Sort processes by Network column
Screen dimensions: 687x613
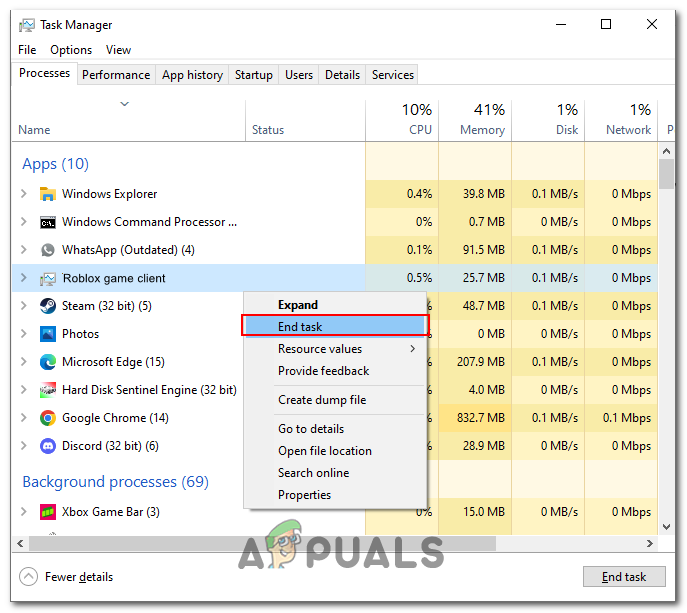point(621,121)
